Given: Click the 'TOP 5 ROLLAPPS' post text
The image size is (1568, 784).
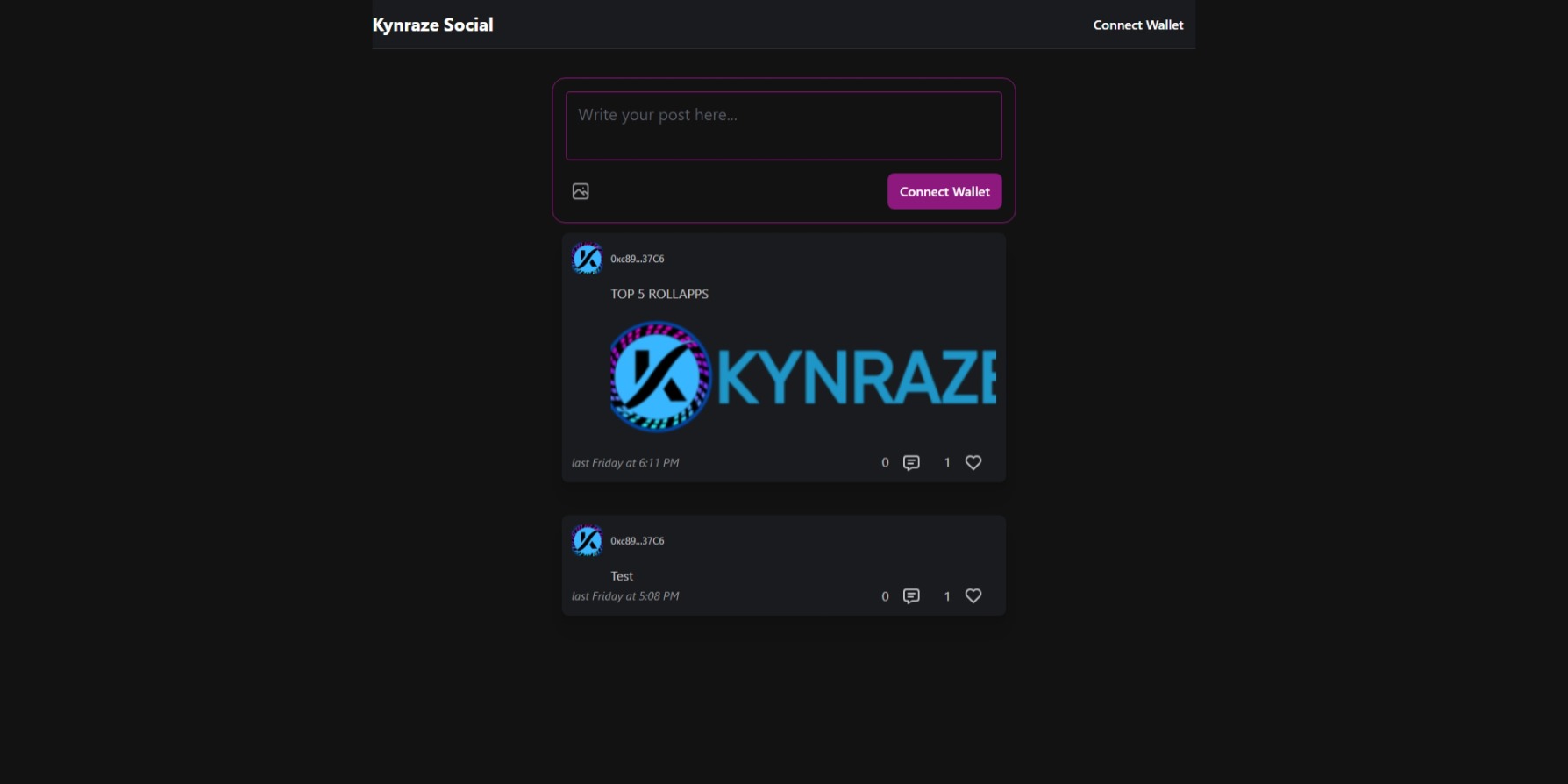Looking at the screenshot, I should [x=659, y=294].
